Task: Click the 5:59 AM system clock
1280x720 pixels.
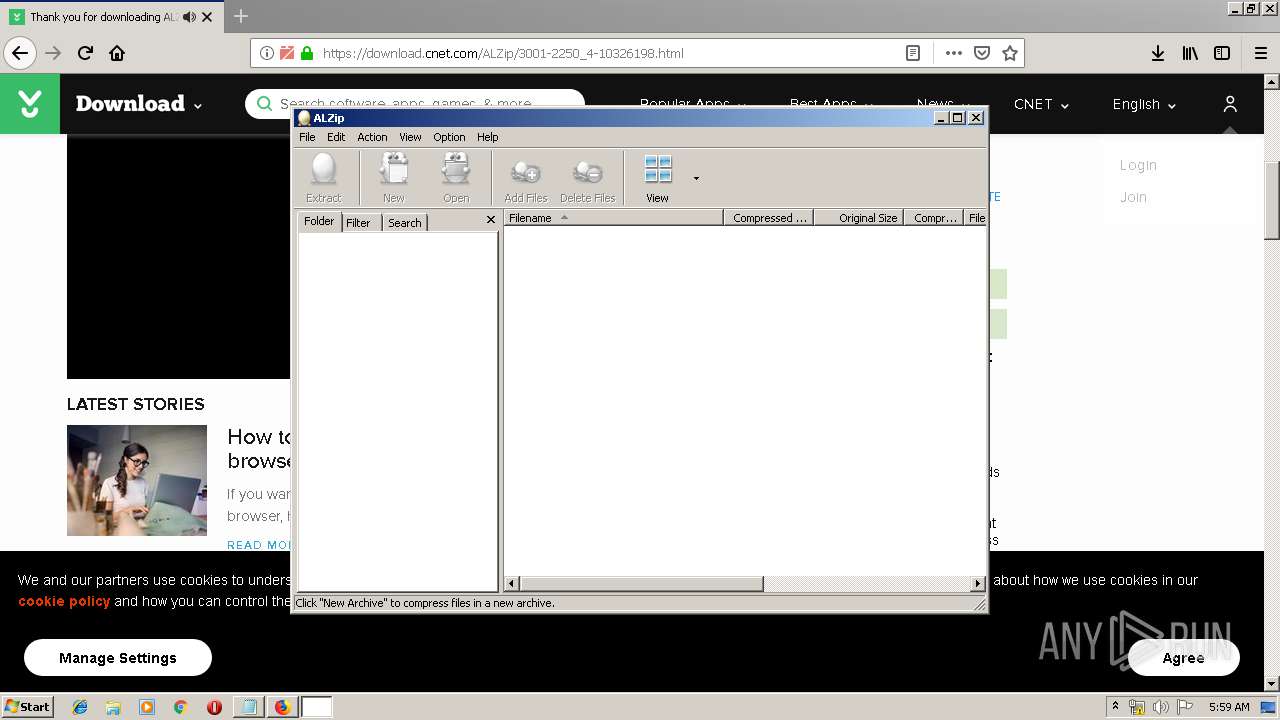Action: pyautogui.click(x=1229, y=707)
